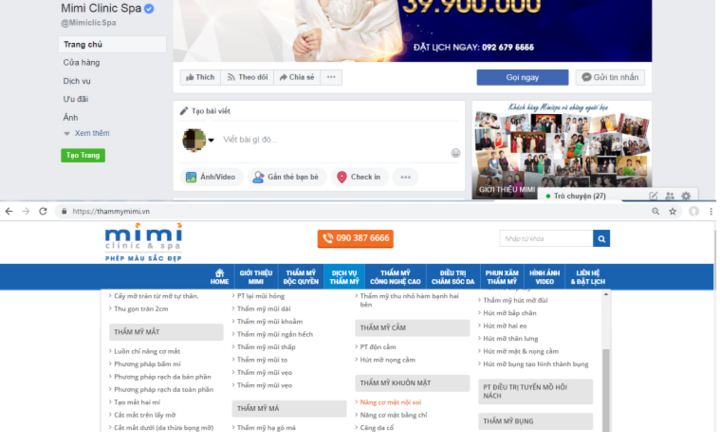Image resolution: width=720 pixels, height=432 pixels.
Task: Click the browser forward arrow
Action: coord(26,211)
